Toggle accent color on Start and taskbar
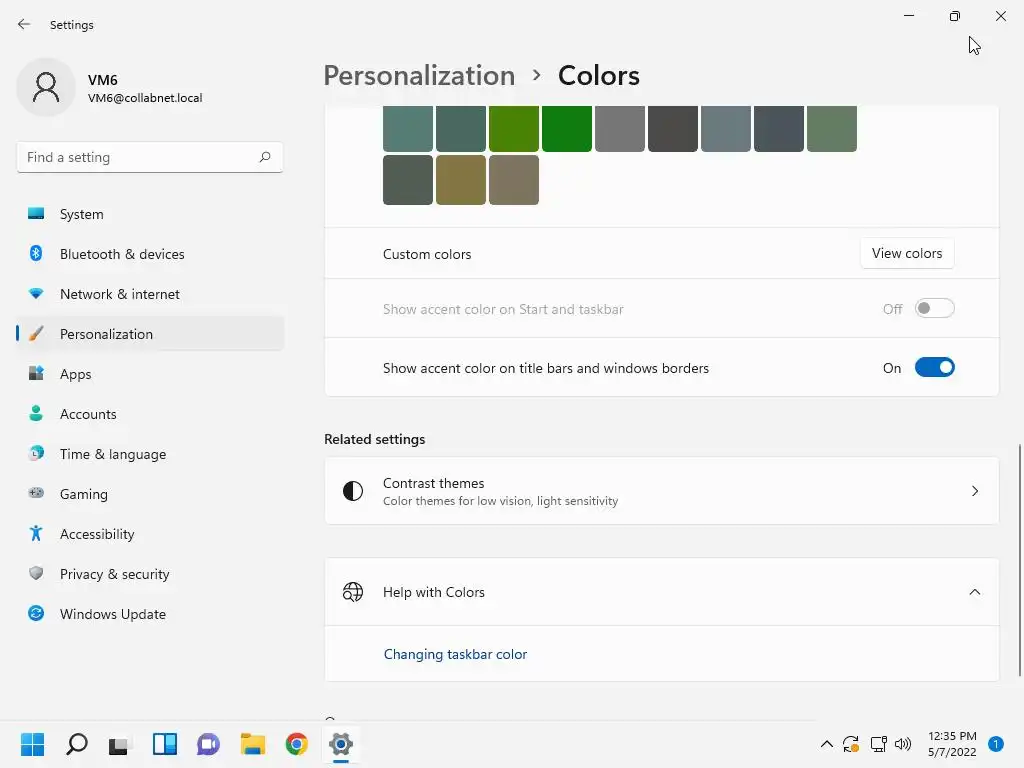The width and height of the screenshot is (1024, 768). [935, 308]
